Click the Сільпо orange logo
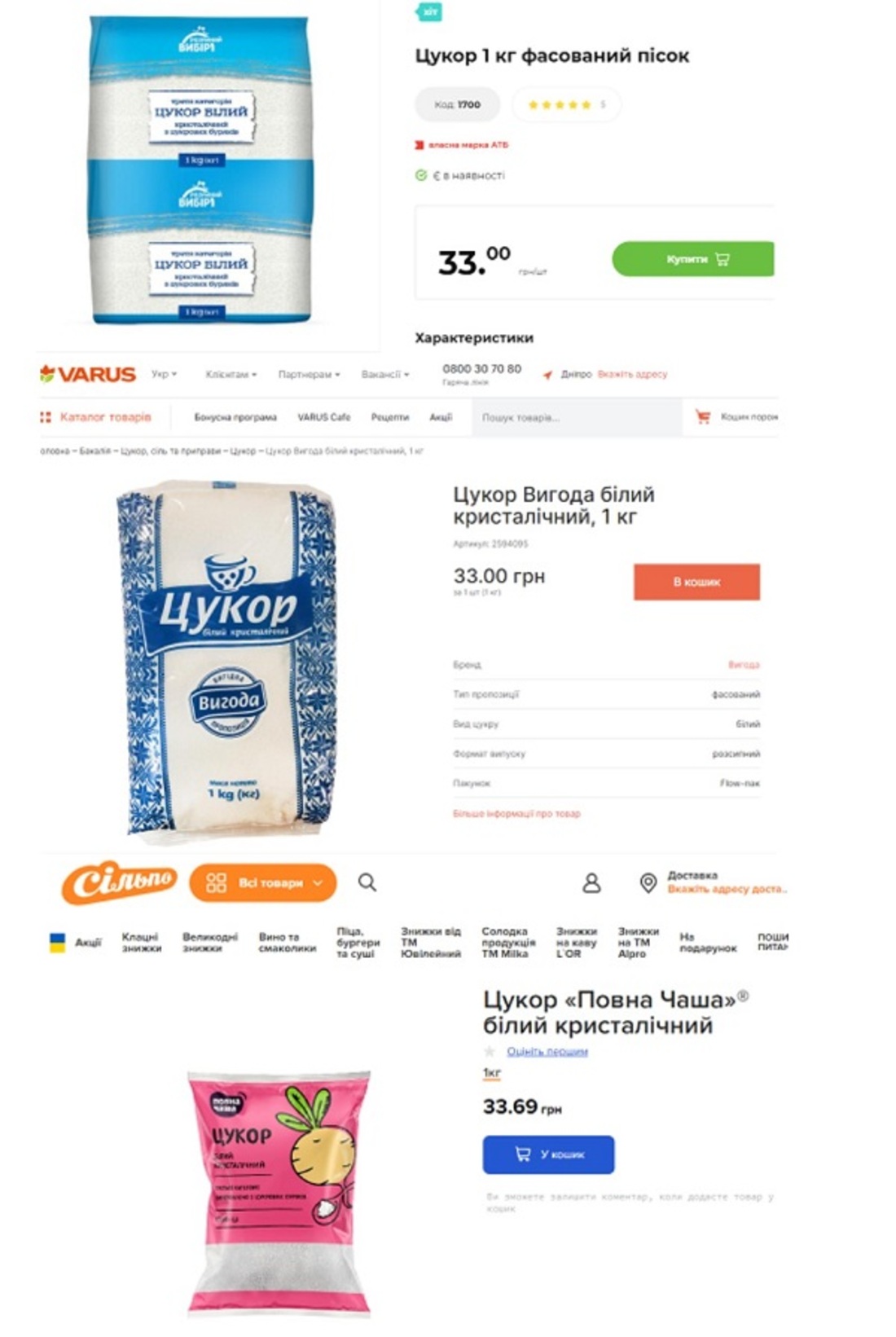This screenshot has width=896, height=1337. 119,882
